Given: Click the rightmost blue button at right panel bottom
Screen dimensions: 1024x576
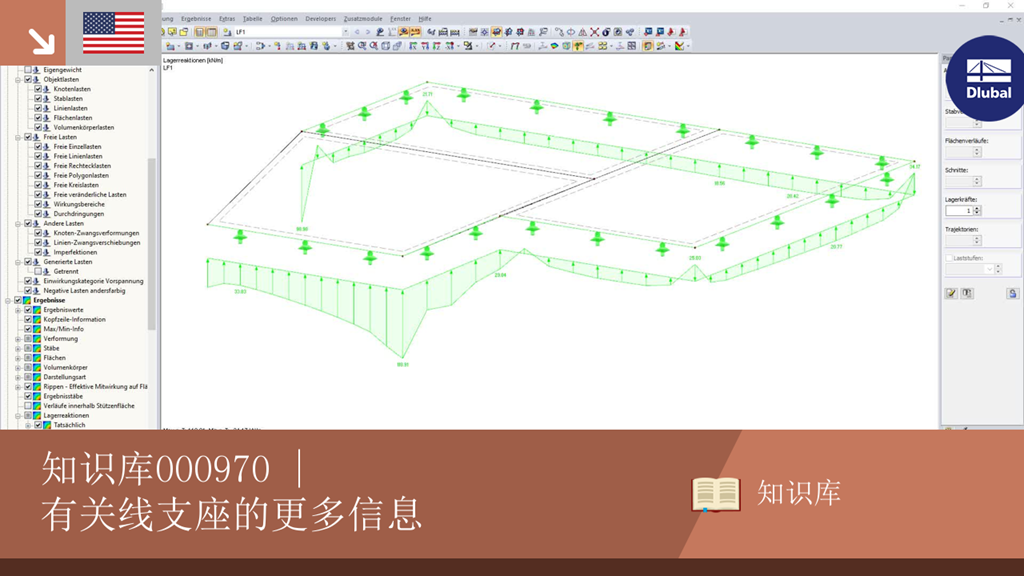Looking at the screenshot, I should point(1012,293).
